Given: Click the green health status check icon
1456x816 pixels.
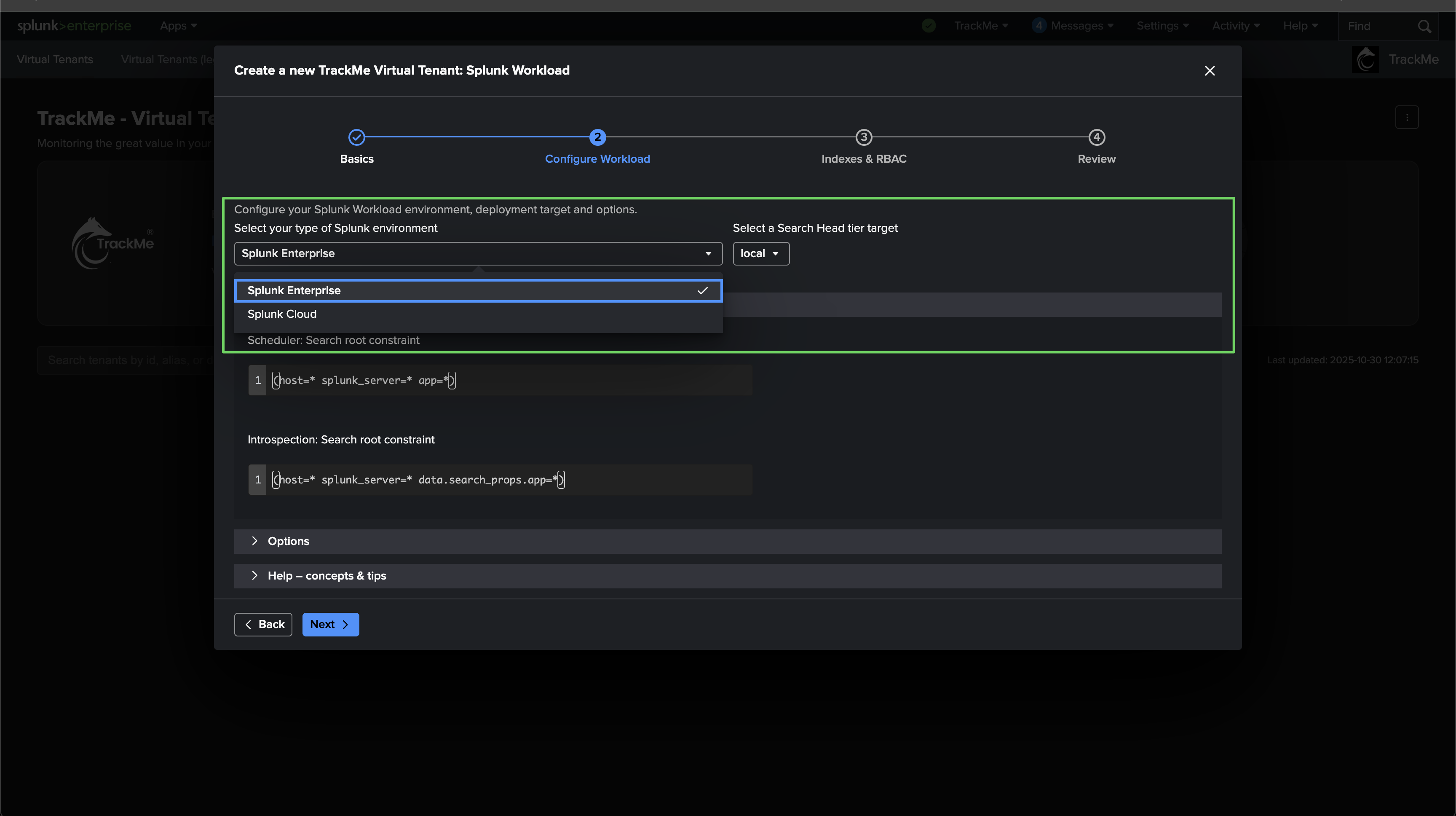Looking at the screenshot, I should 929,25.
